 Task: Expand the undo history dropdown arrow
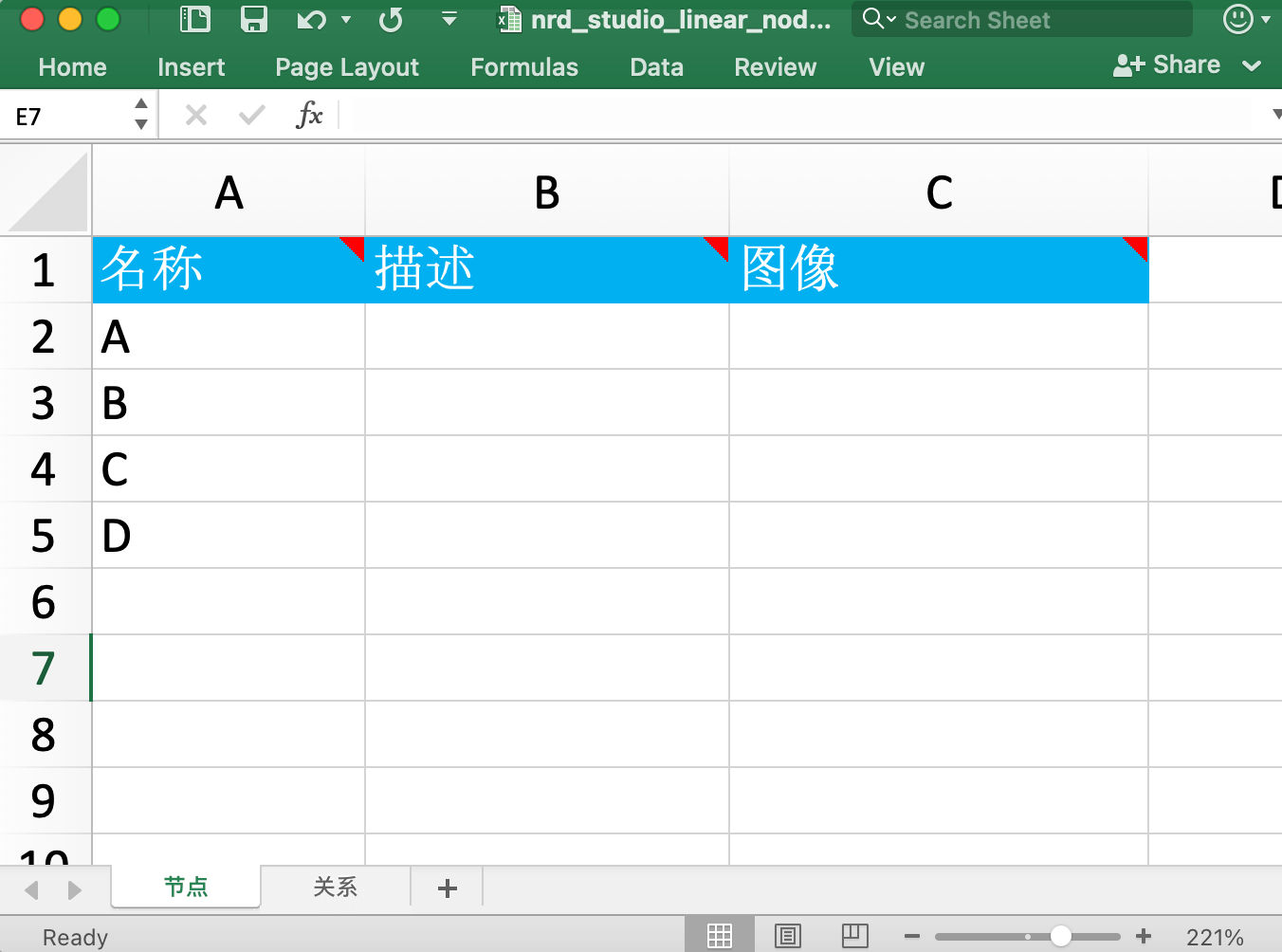[x=346, y=19]
